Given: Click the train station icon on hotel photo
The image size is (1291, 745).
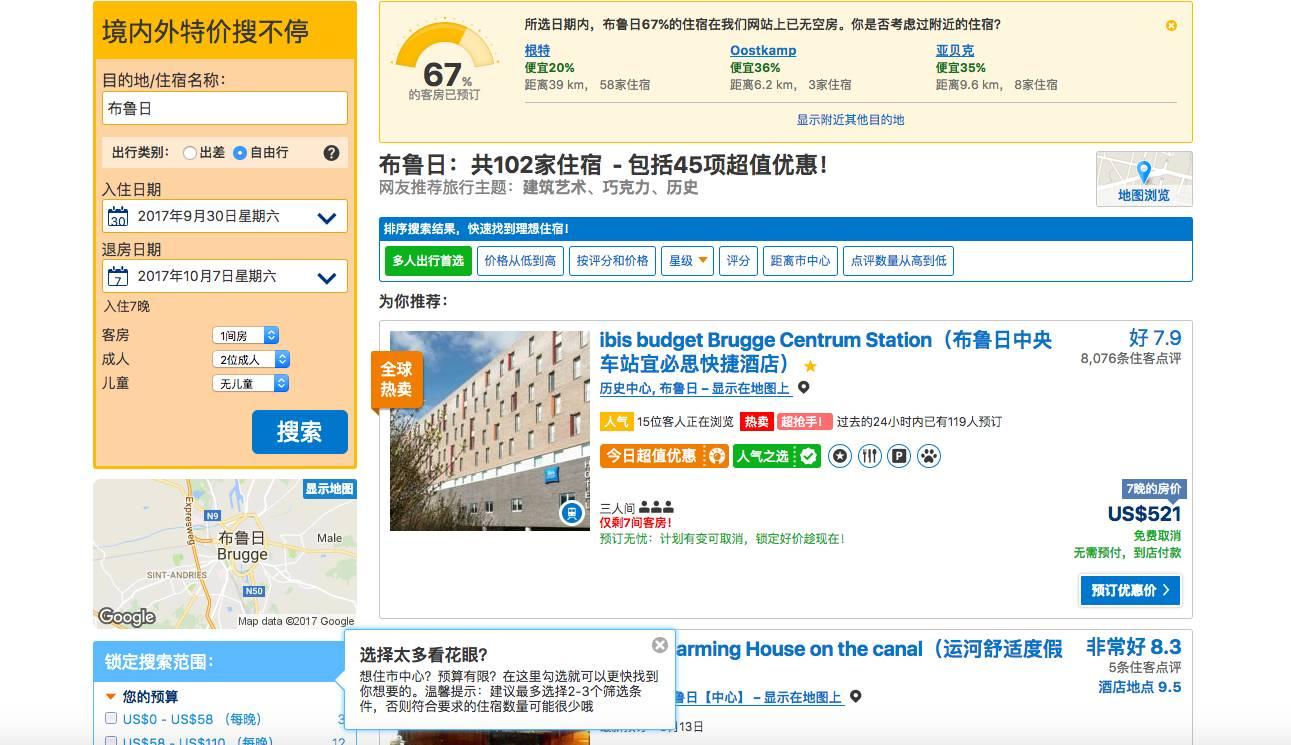Looking at the screenshot, I should [x=571, y=513].
